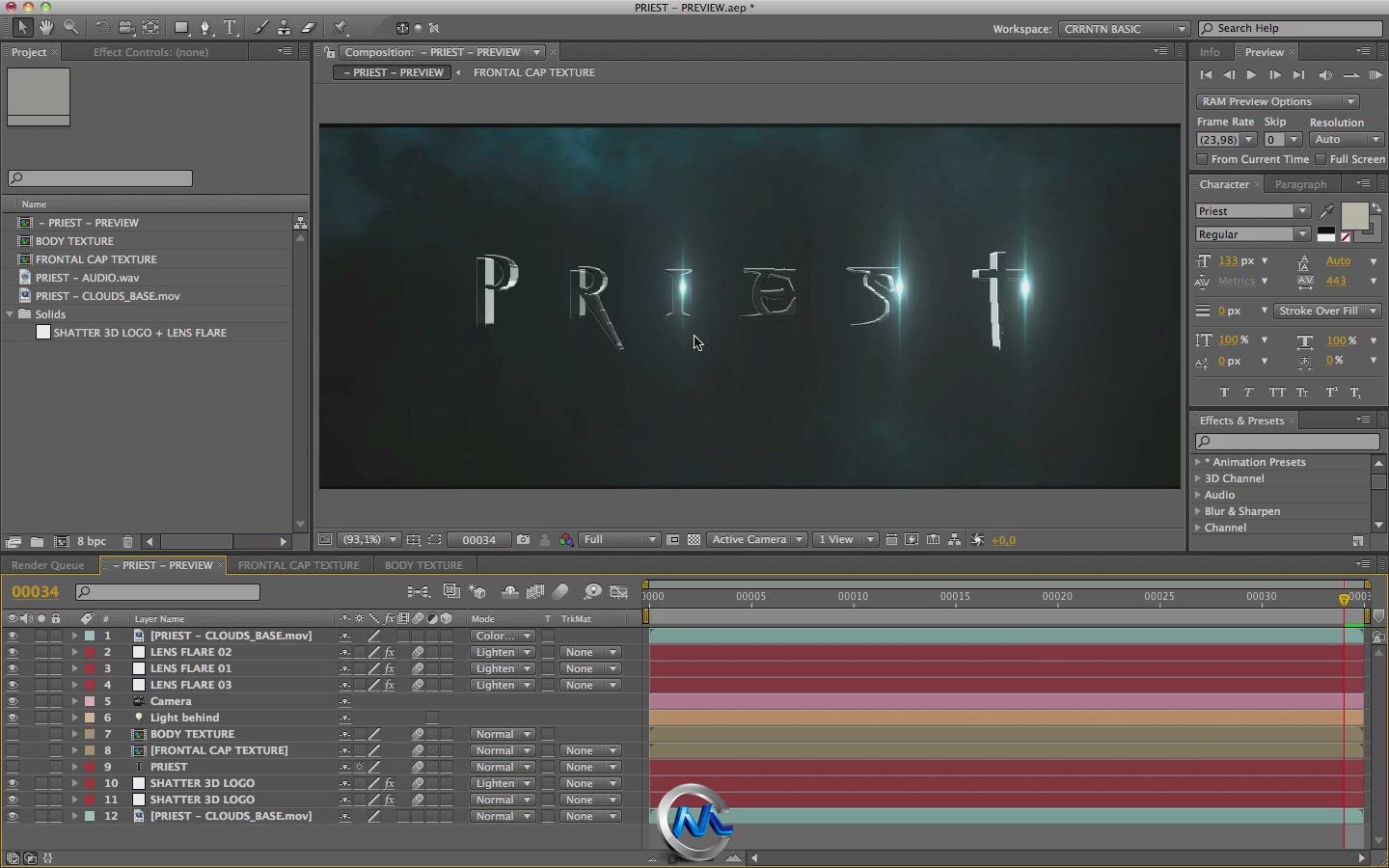The width and height of the screenshot is (1389, 868).
Task: Click the faux bold T button
Action: coord(1224,392)
